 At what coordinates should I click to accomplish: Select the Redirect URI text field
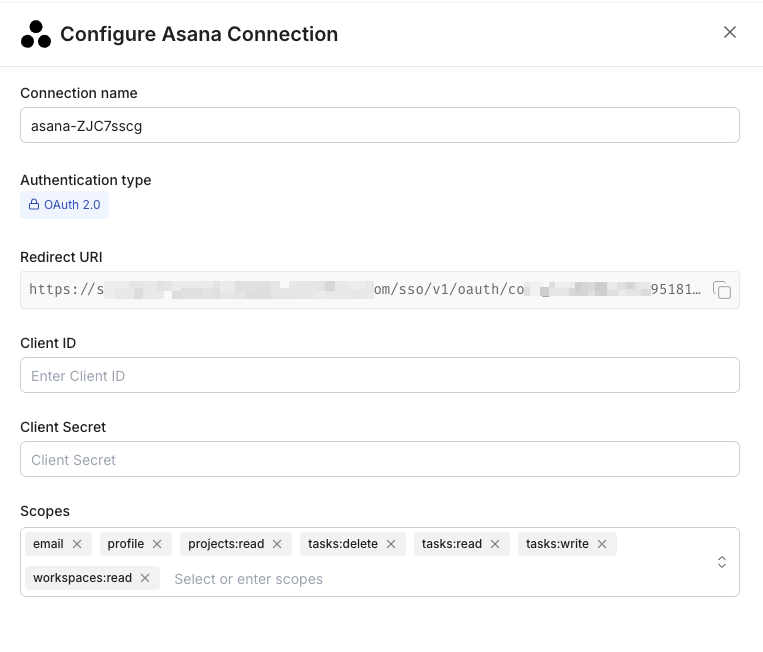365,290
